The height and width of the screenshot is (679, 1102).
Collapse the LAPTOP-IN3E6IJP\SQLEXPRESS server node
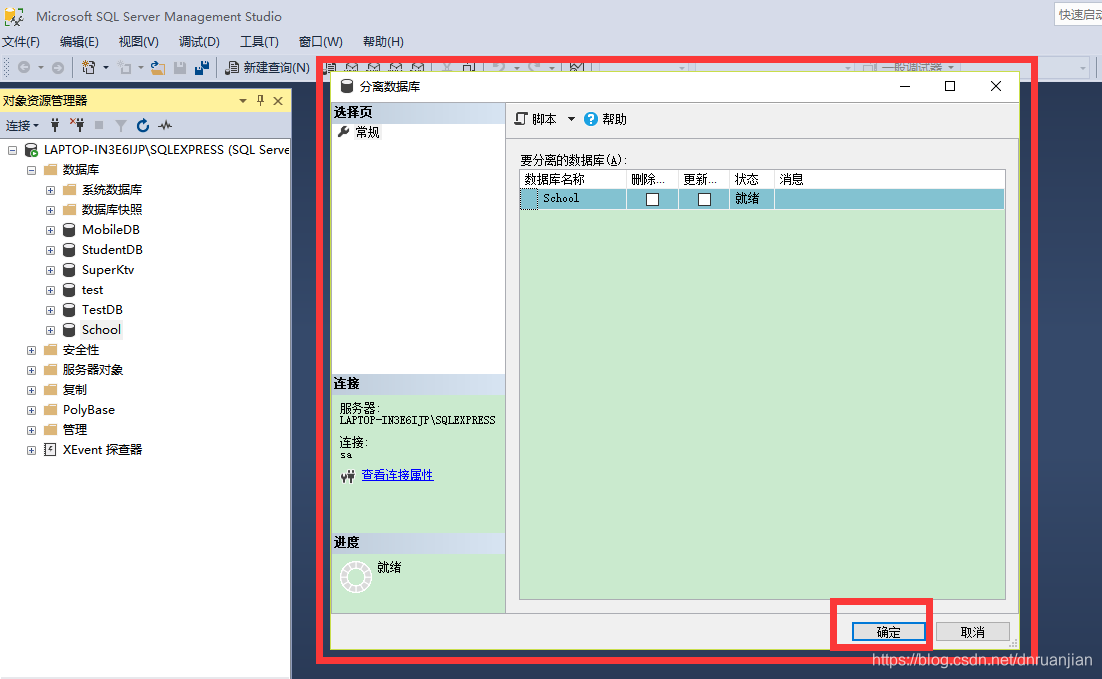point(12,150)
